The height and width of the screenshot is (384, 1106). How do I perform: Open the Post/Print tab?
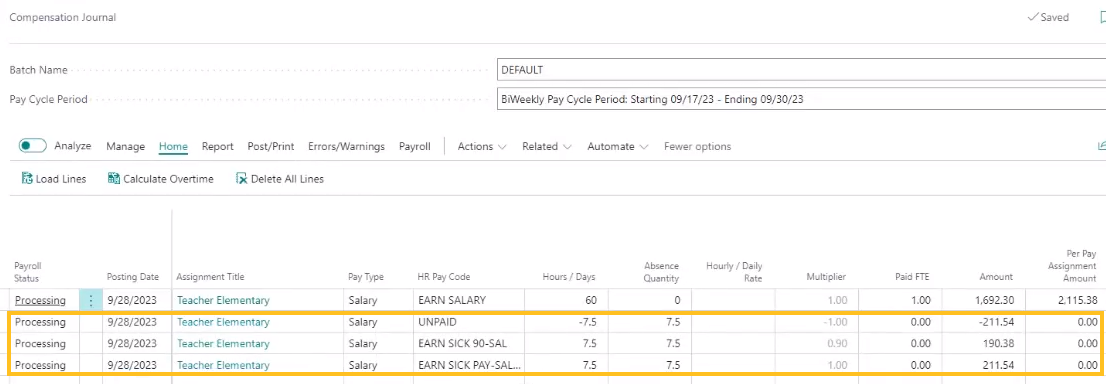271,147
